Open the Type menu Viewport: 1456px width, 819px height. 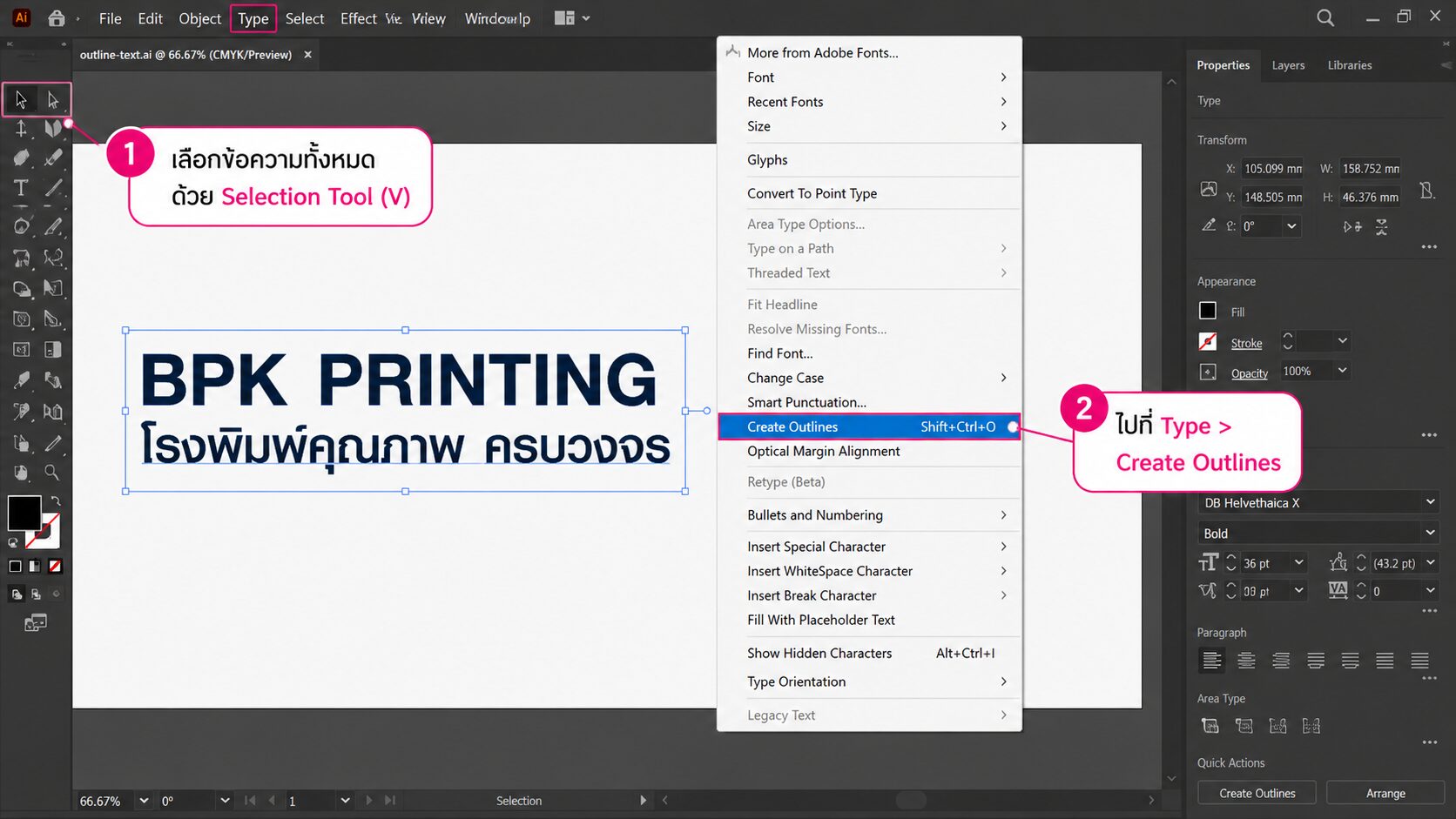click(x=253, y=18)
